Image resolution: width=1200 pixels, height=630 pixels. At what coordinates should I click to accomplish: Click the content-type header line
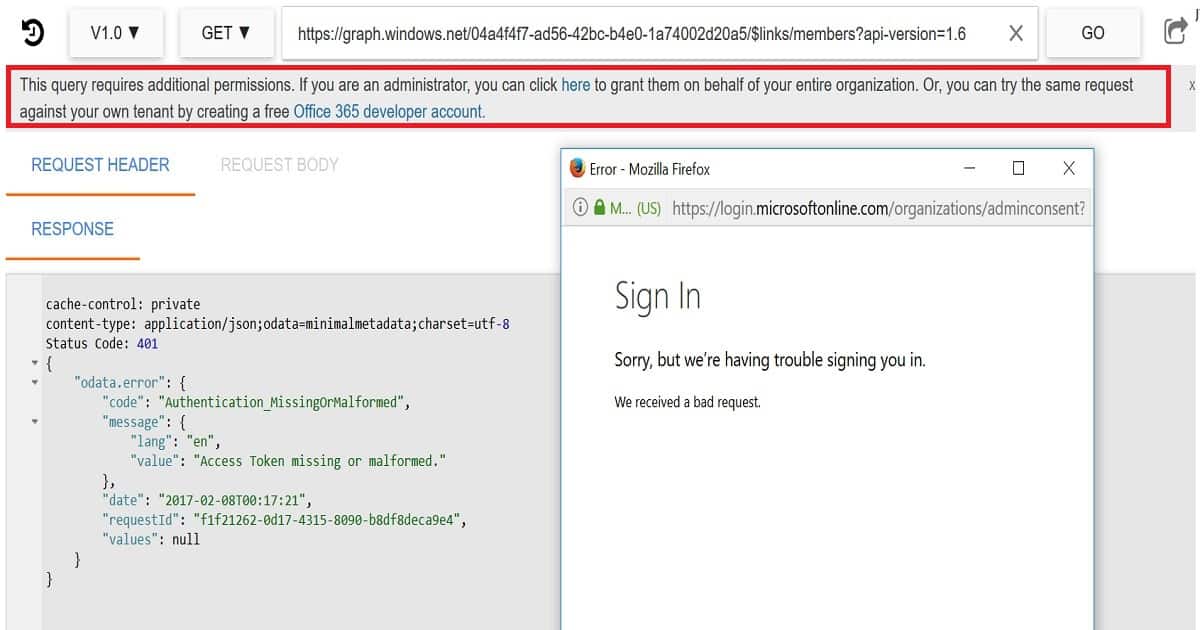tap(278, 324)
